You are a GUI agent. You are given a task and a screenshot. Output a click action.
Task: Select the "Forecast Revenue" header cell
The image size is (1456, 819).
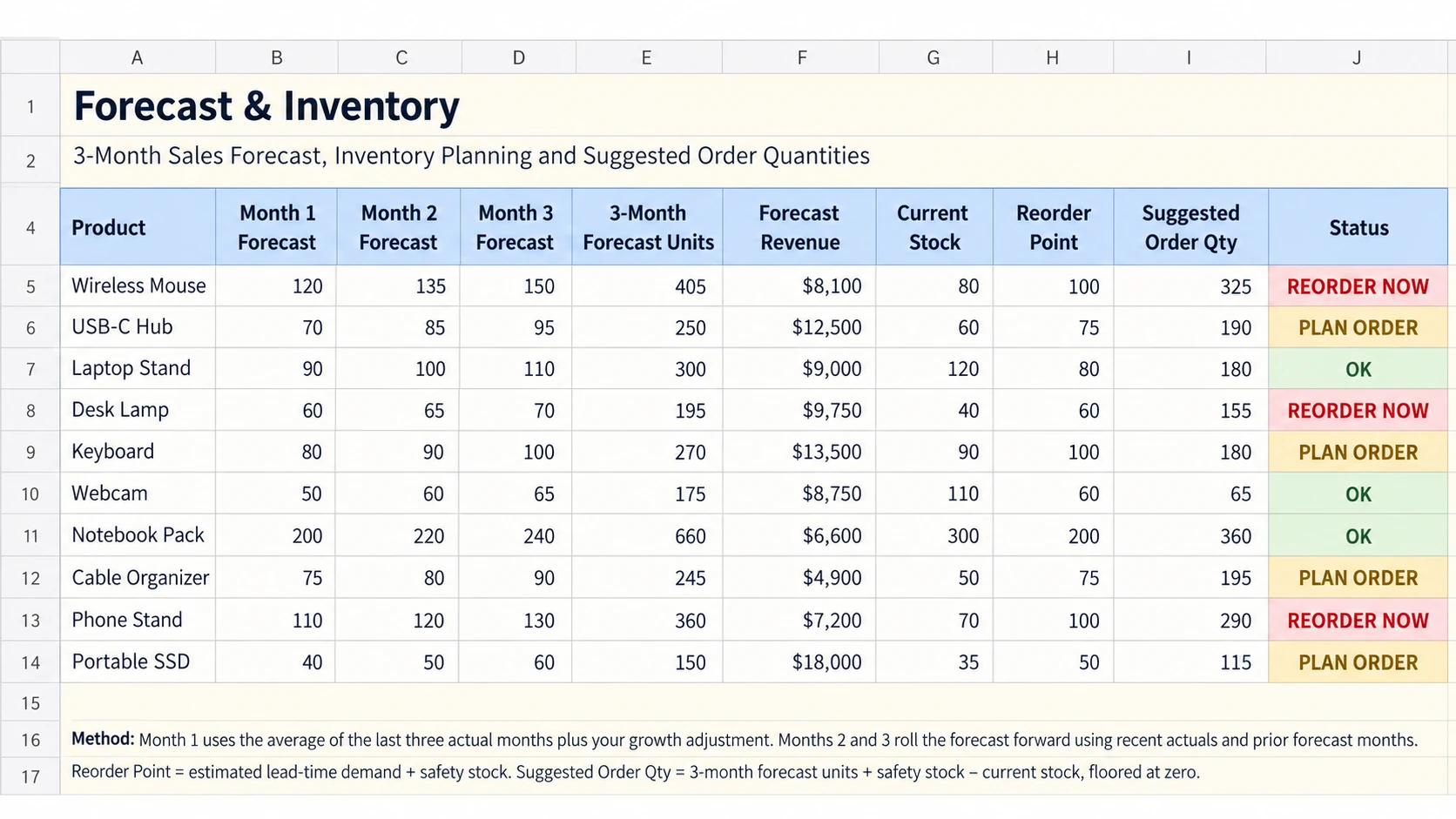coord(799,227)
